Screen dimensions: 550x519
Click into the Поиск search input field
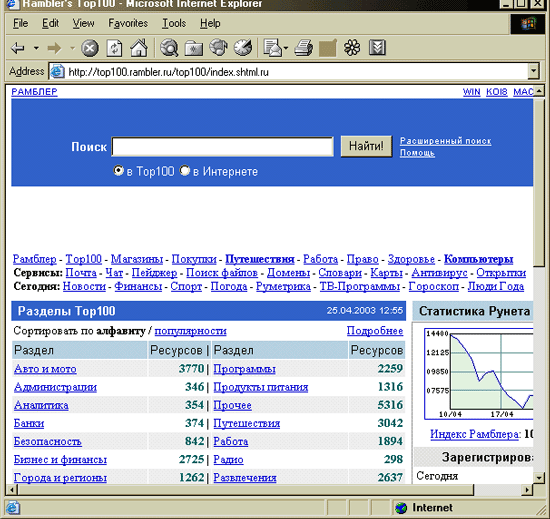point(222,146)
